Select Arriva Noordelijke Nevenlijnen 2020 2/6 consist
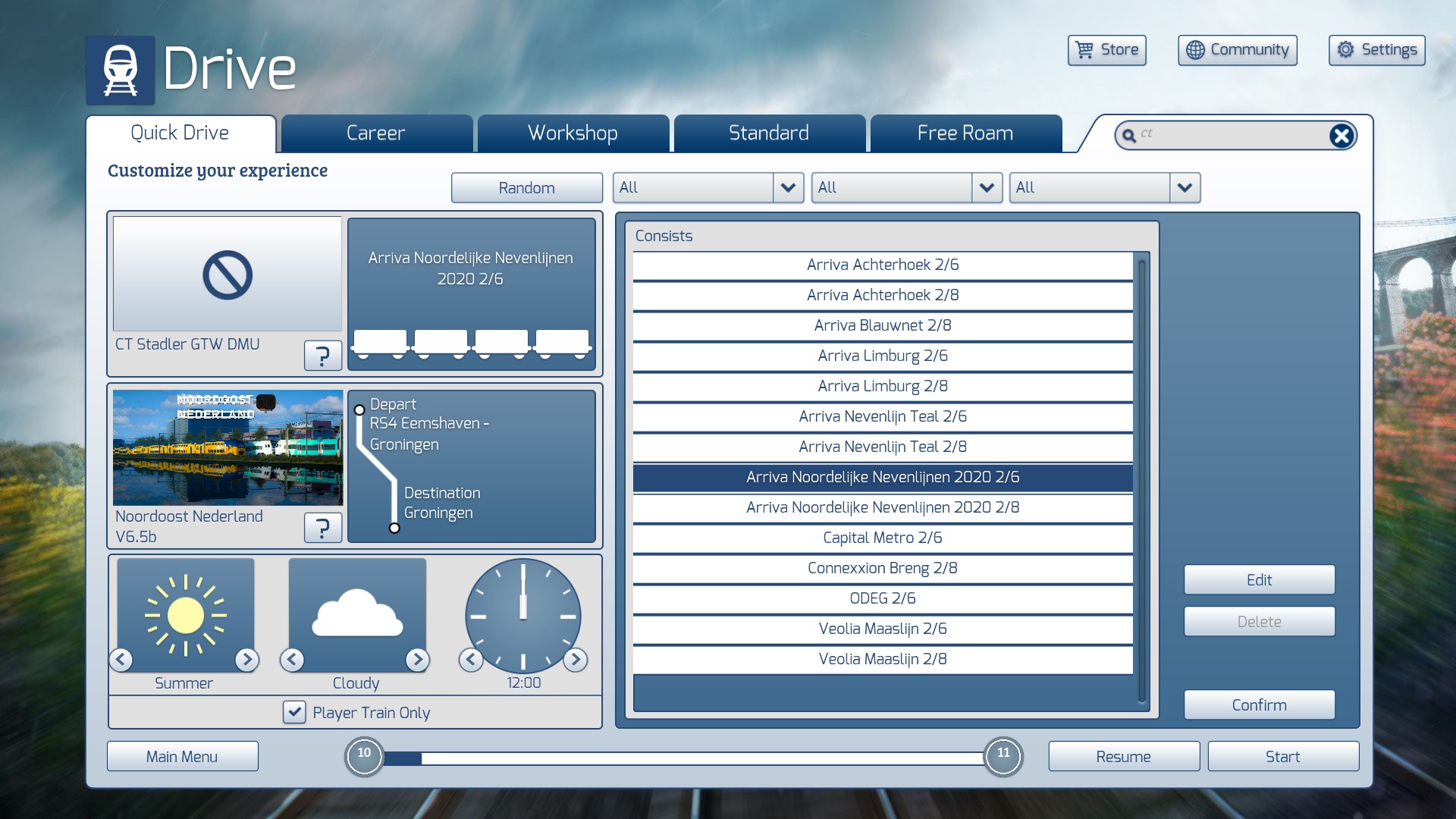1456x819 pixels. click(x=883, y=477)
